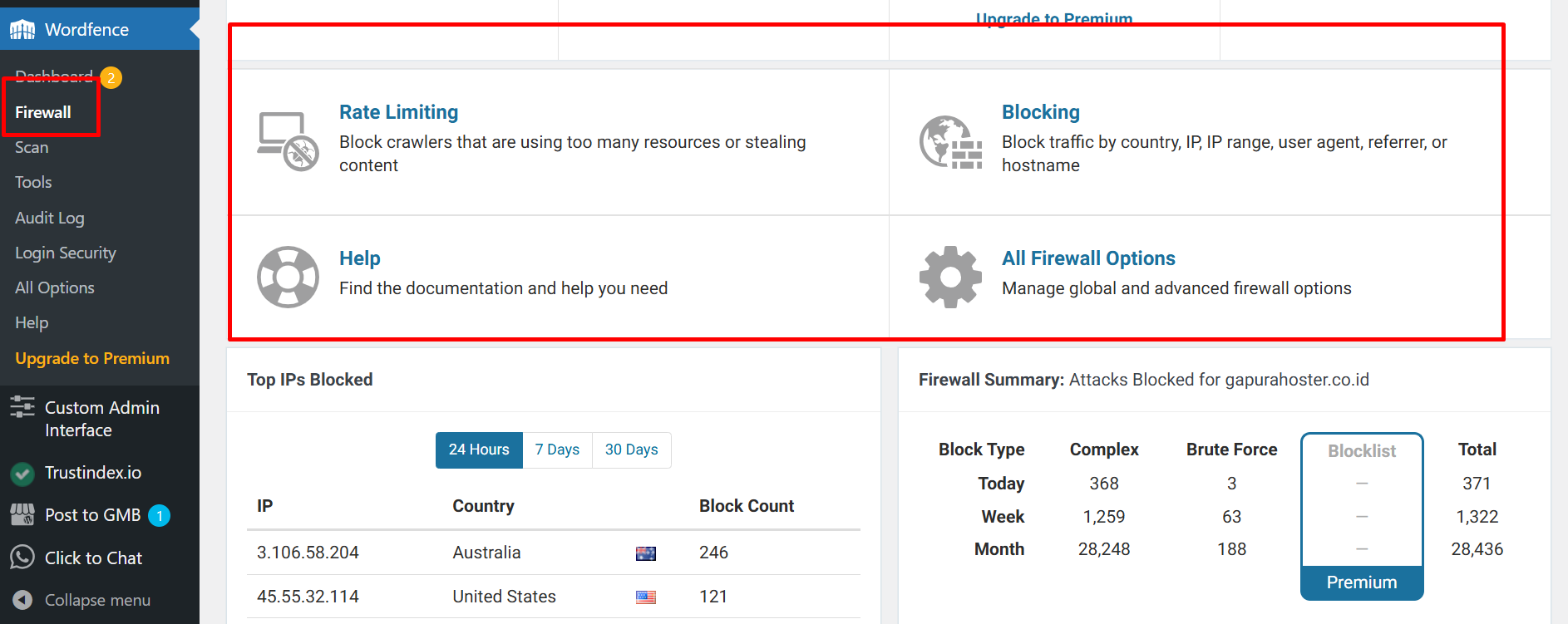Click Week's Complex value 1,259
Viewport: 1568px width, 624px height.
[1104, 517]
